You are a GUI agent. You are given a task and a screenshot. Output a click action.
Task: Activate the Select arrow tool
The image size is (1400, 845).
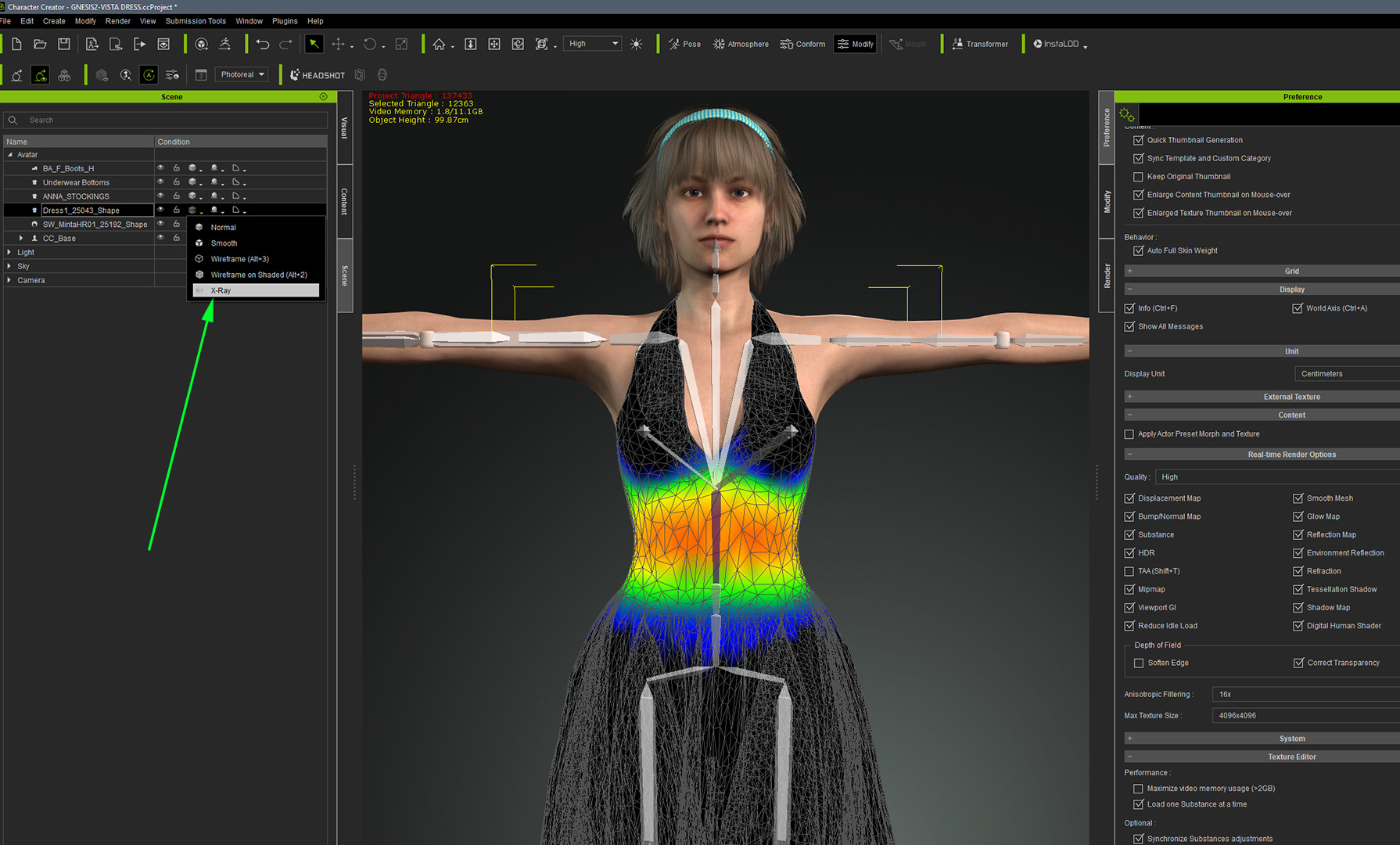click(314, 44)
